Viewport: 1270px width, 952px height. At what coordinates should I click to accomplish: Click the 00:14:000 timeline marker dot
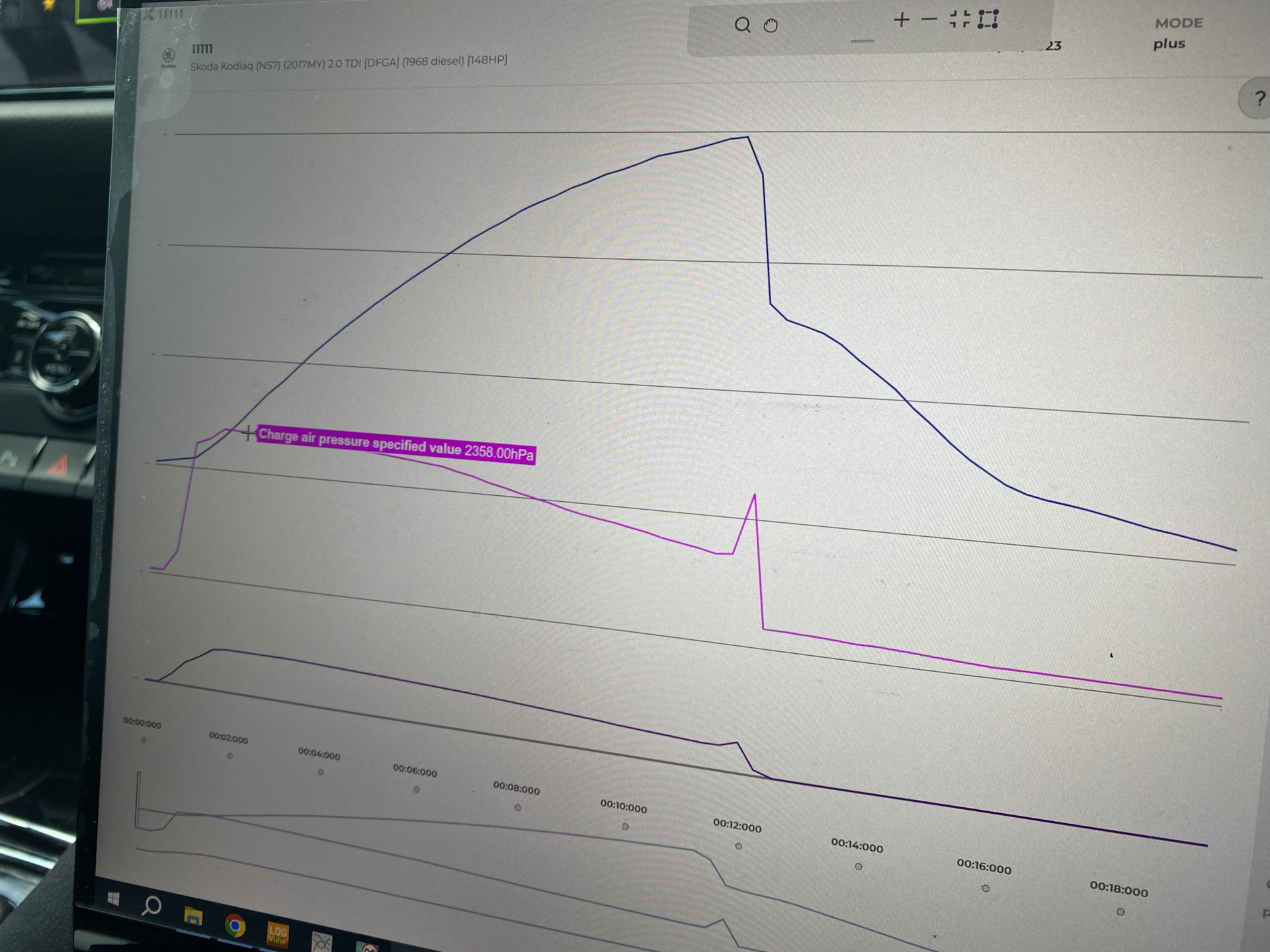pyautogui.click(x=859, y=867)
